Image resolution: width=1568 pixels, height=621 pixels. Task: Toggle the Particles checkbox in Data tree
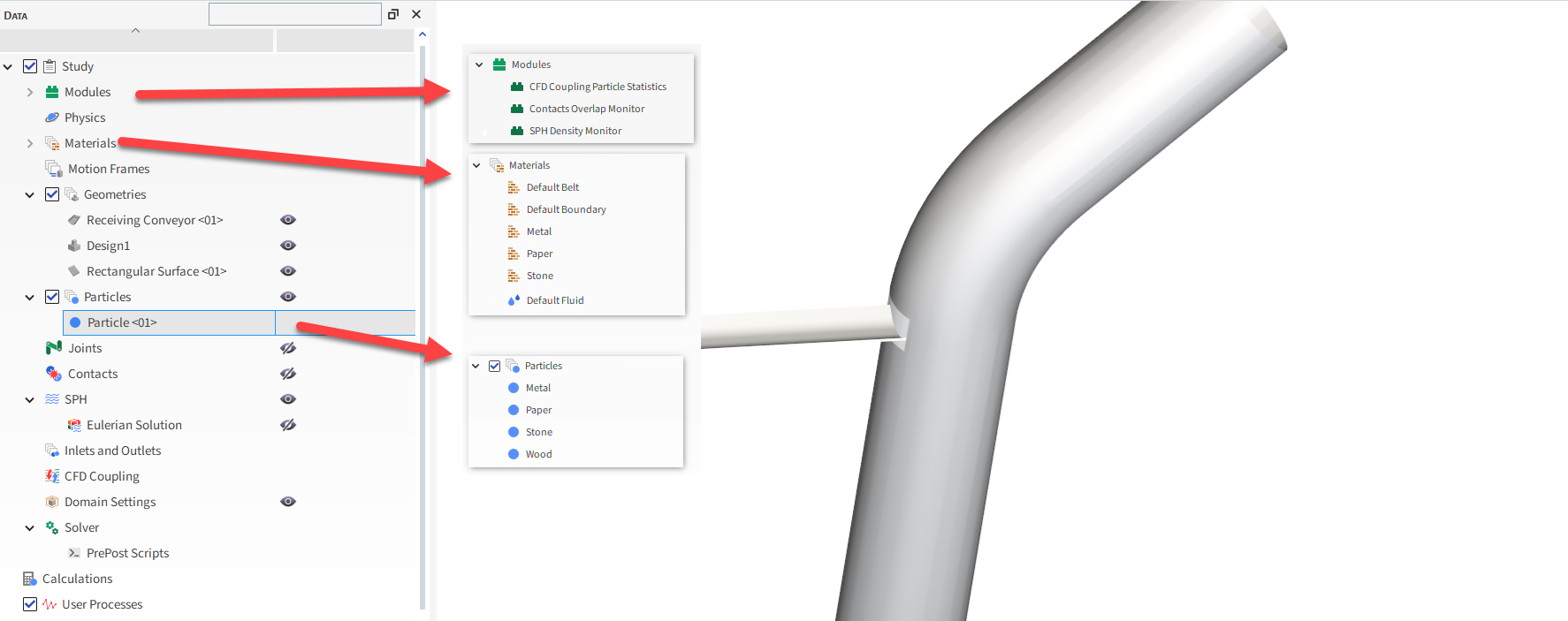52,297
